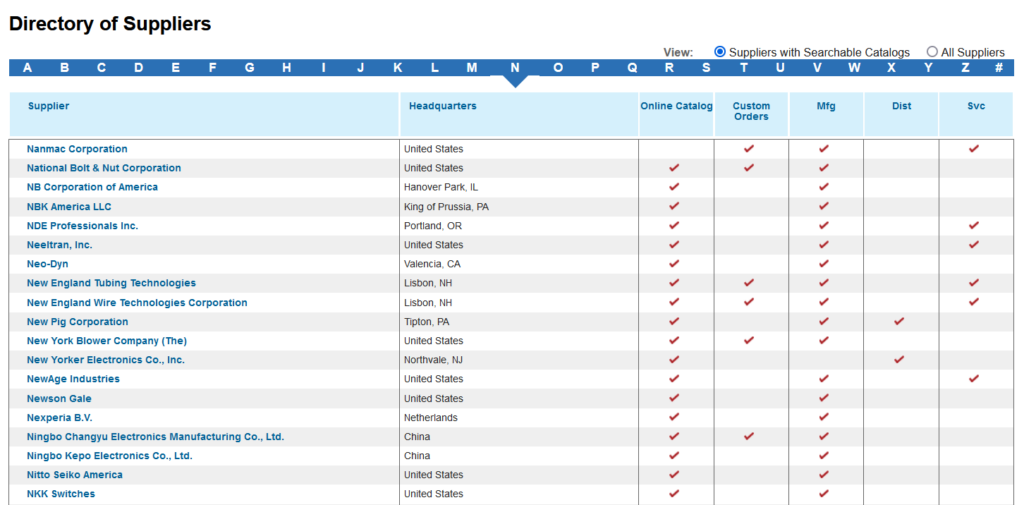Screen dimensions: 1024x505
Task: Visit Nitto Seiko America page
Action: tap(74, 475)
